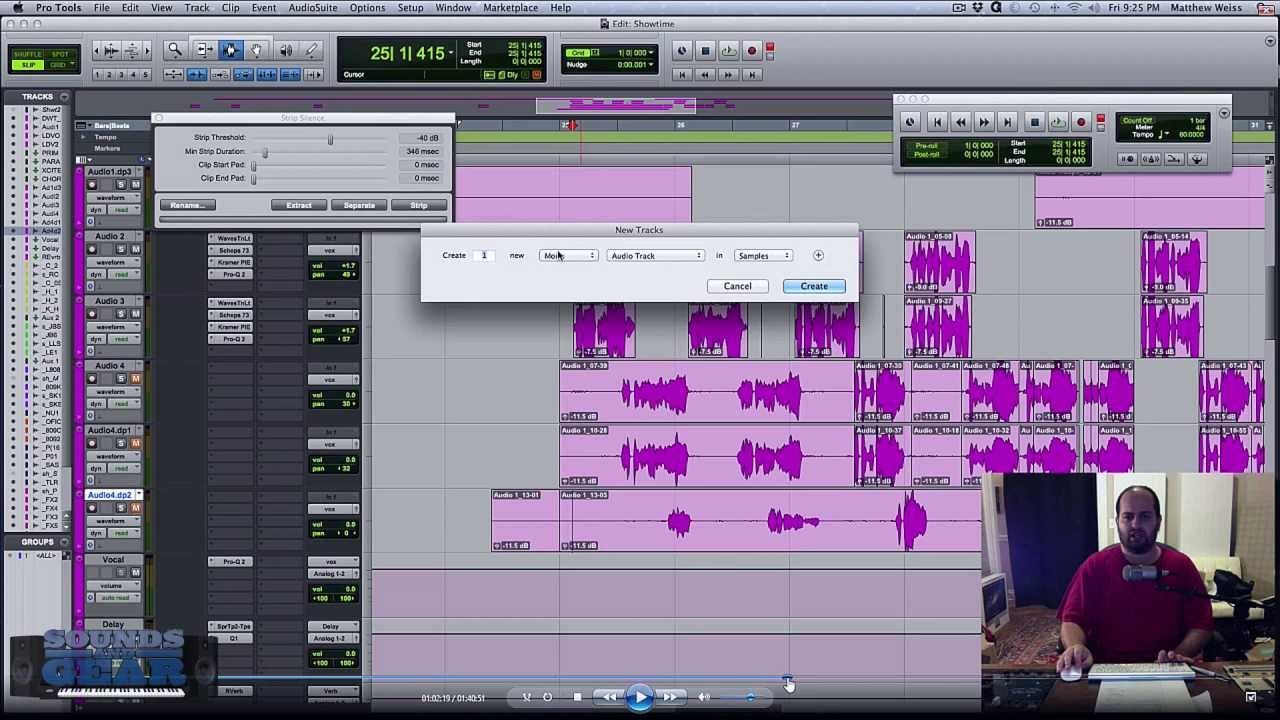Click the number of new tracks field
The height and width of the screenshot is (720, 1280).
click(x=483, y=256)
